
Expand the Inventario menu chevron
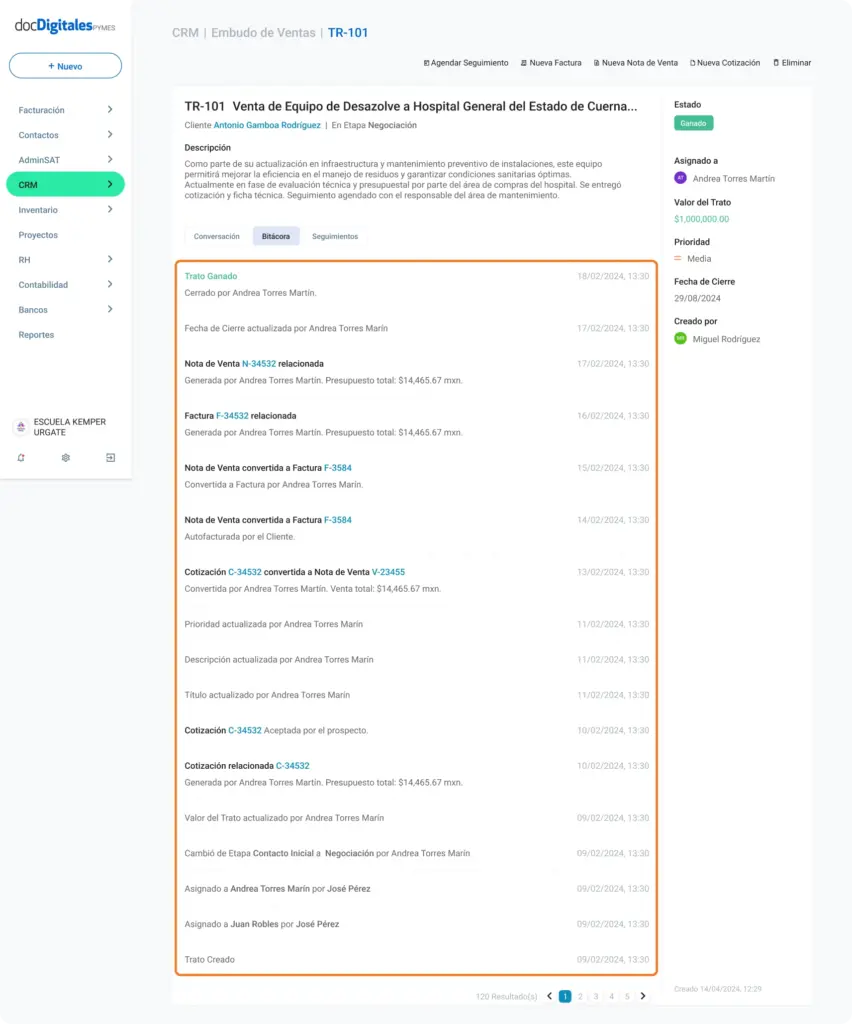click(110, 210)
